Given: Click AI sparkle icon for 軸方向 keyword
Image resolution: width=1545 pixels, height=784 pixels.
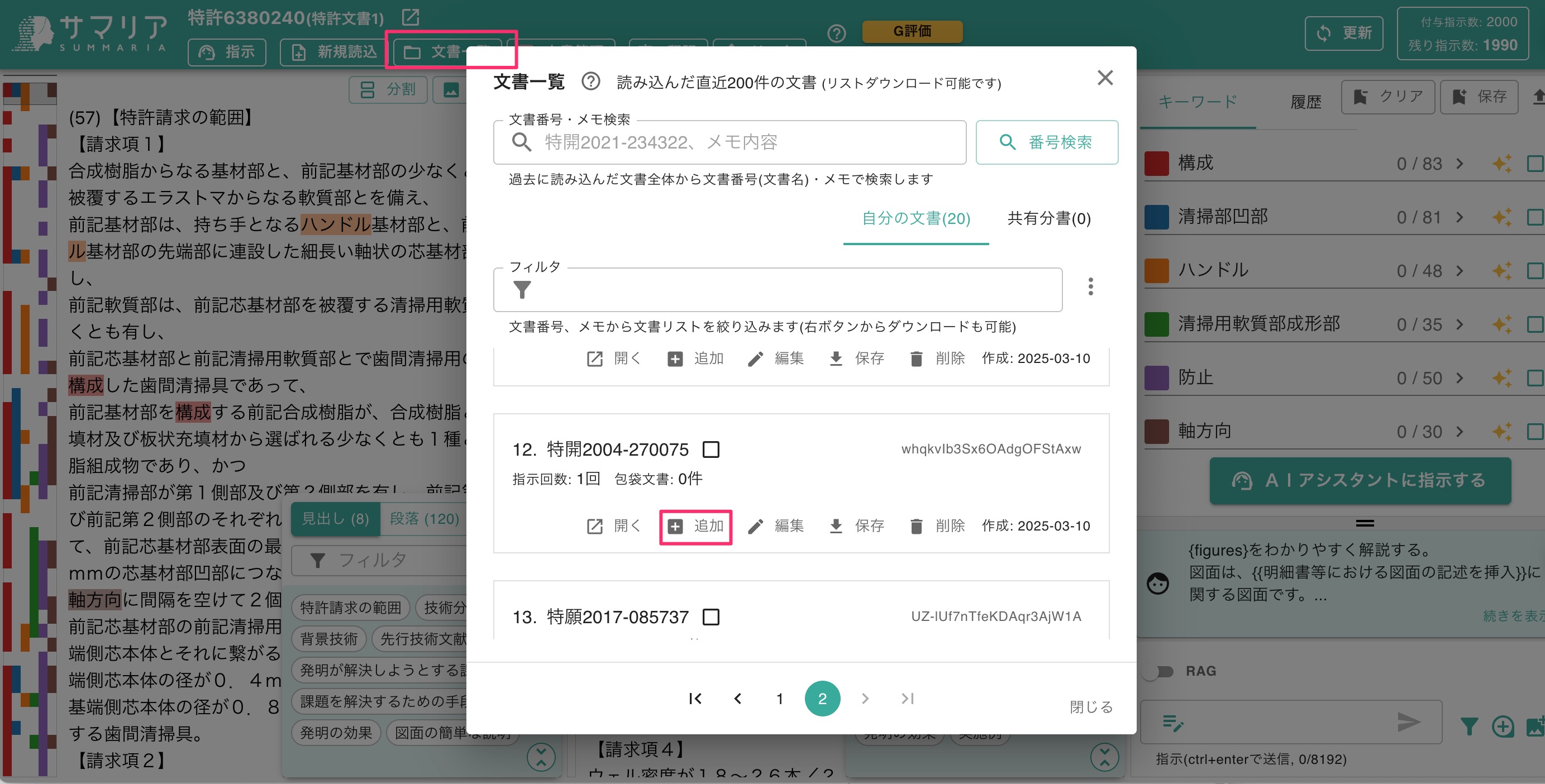Looking at the screenshot, I should click(x=1501, y=432).
